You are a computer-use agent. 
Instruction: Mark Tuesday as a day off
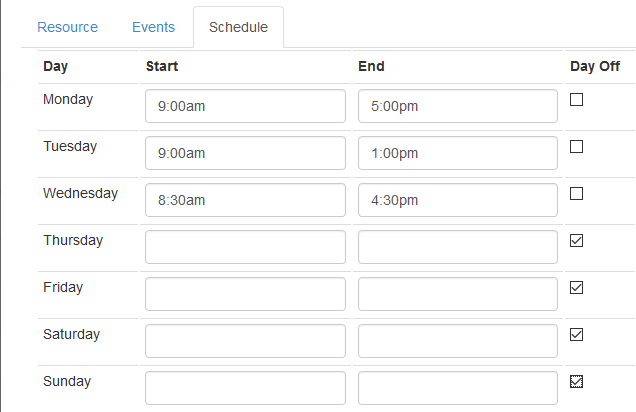576,147
